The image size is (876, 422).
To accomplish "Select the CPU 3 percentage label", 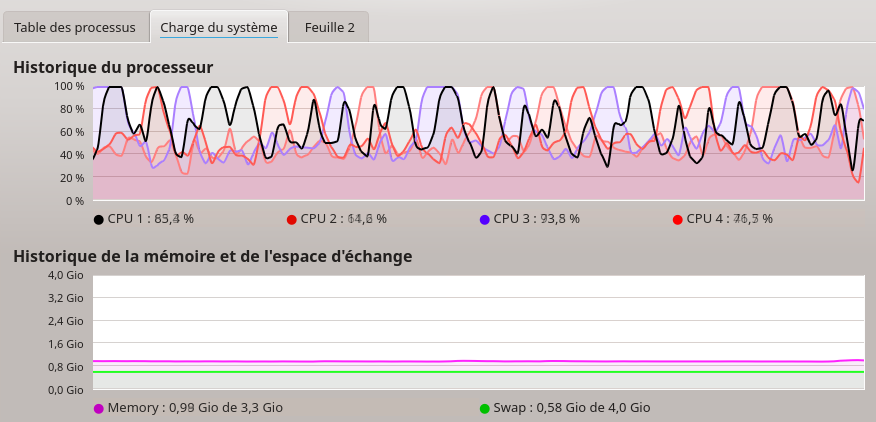I will pyautogui.click(x=537, y=219).
